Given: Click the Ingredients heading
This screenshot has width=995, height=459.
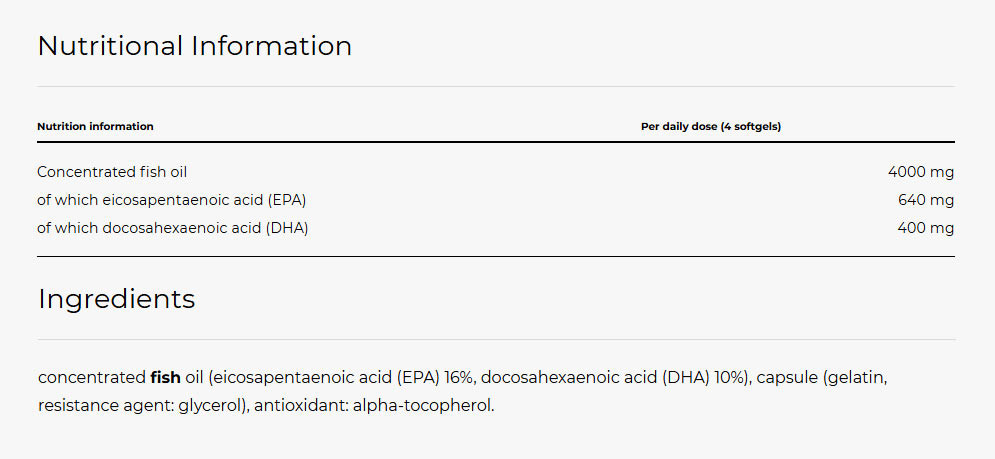Looking at the screenshot, I should [x=117, y=299].
